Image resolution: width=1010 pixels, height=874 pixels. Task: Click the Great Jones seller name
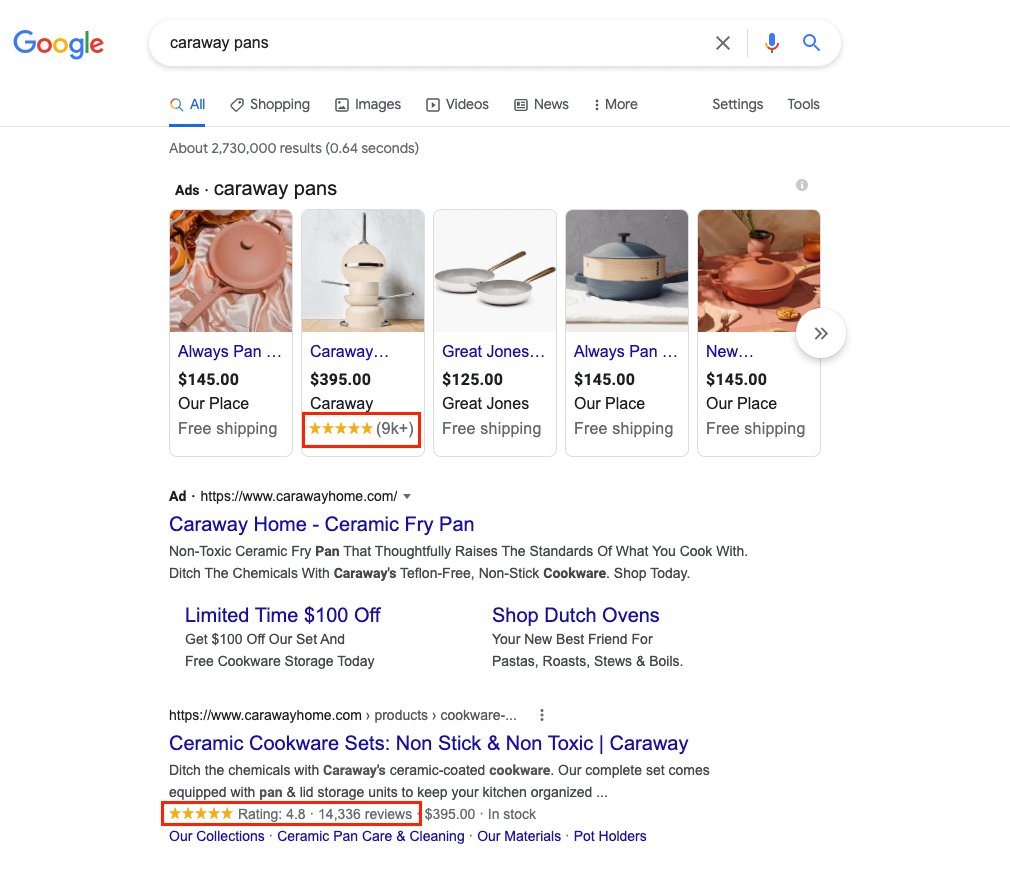485,404
